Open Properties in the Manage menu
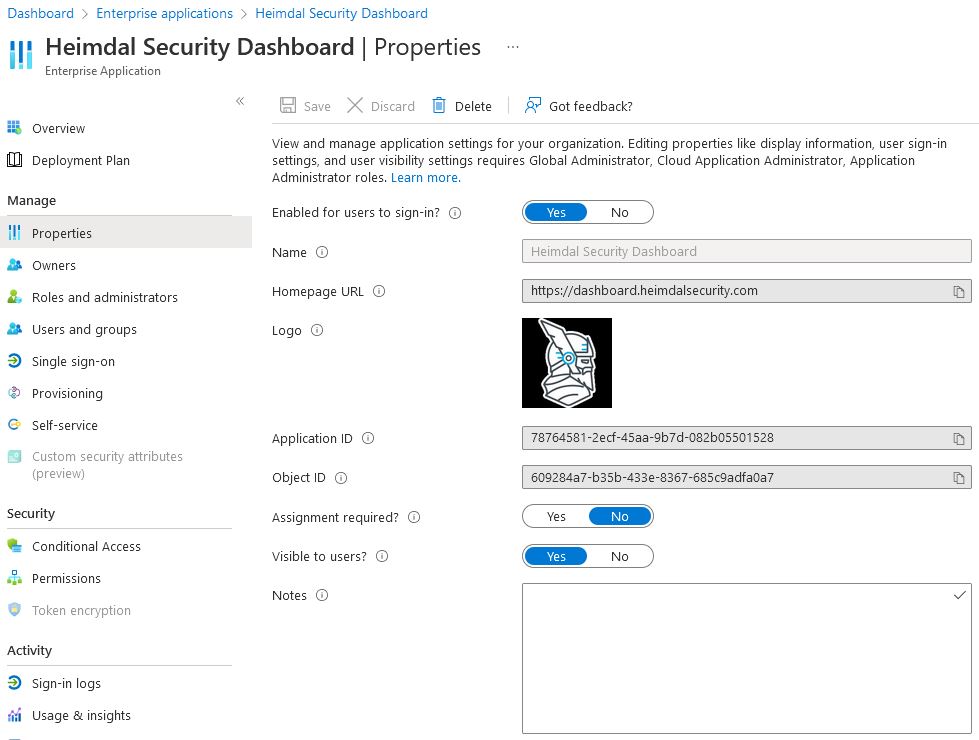Viewport: 979px width, 740px height. pyautogui.click(x=126, y=233)
